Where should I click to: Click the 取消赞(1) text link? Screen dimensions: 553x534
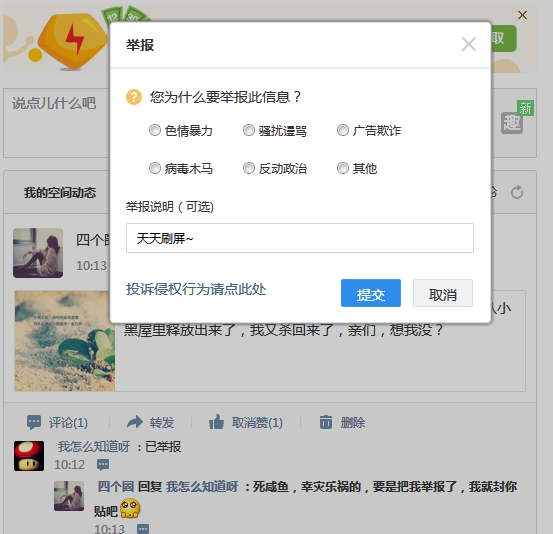(x=257, y=422)
